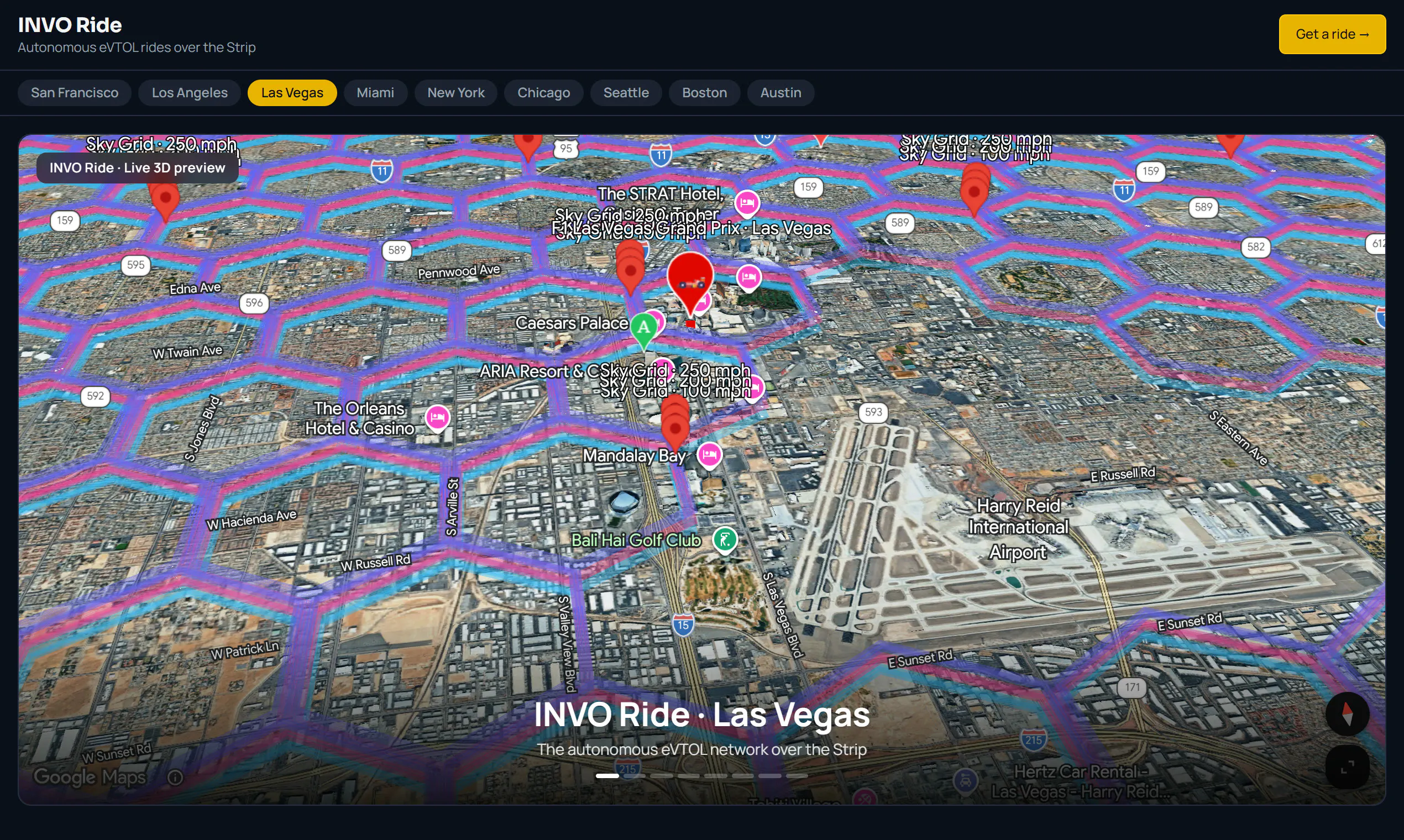Image resolution: width=1404 pixels, height=840 pixels.
Task: Select the Mandalay Bay hotel pin
Action: click(x=709, y=456)
